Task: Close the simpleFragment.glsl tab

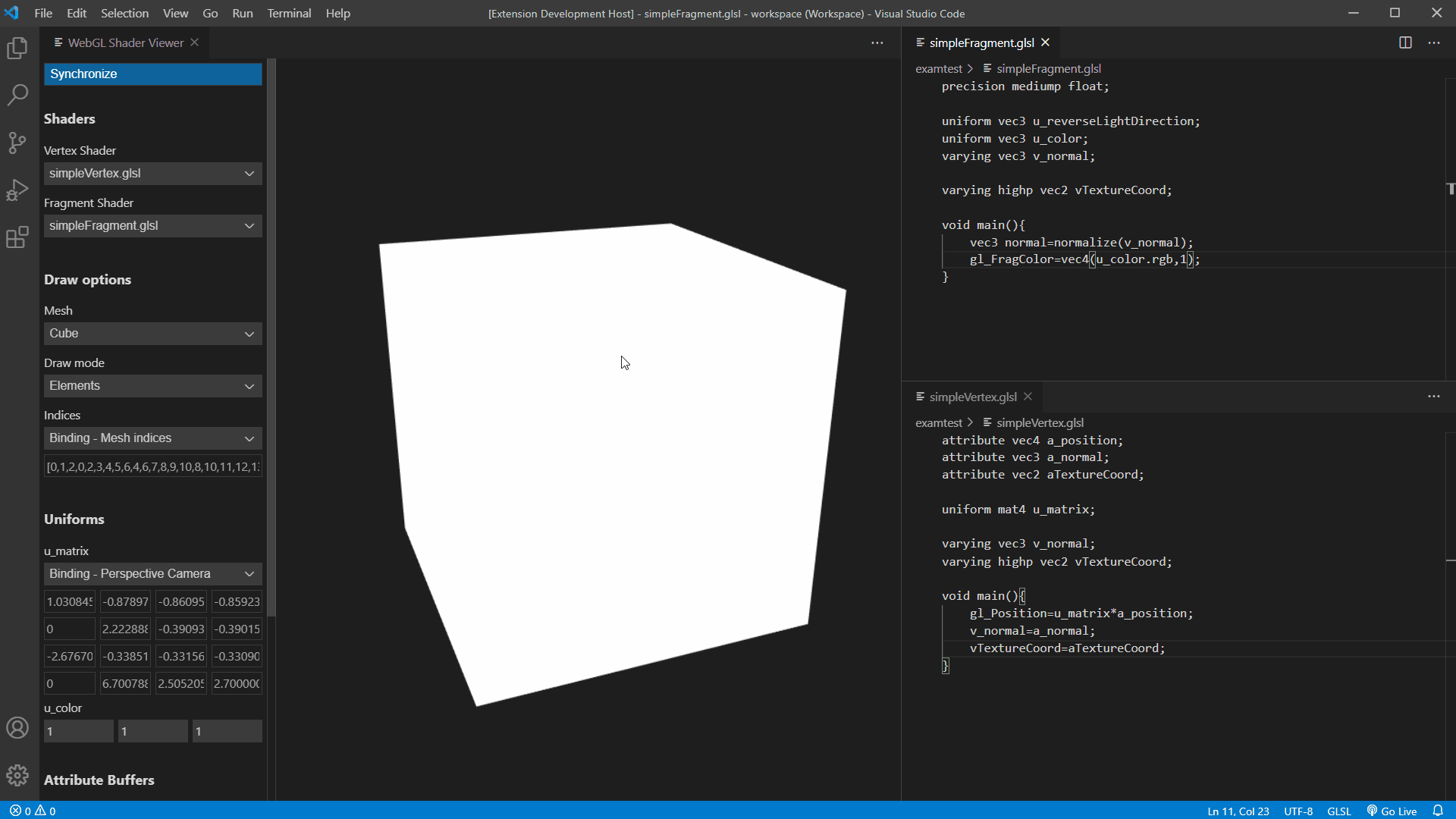Action: 1046,42
